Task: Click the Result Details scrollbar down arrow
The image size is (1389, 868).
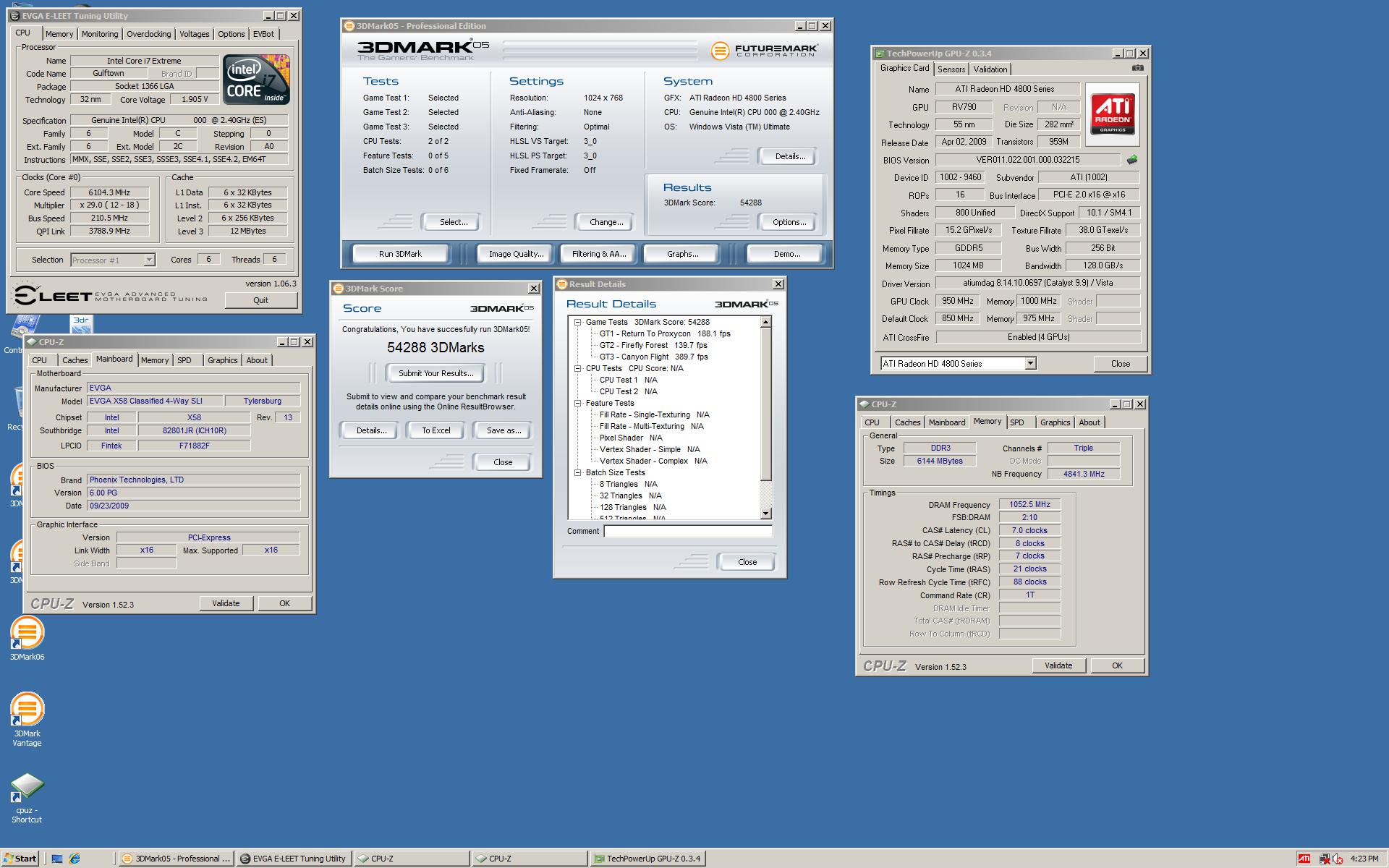Action: (766, 514)
